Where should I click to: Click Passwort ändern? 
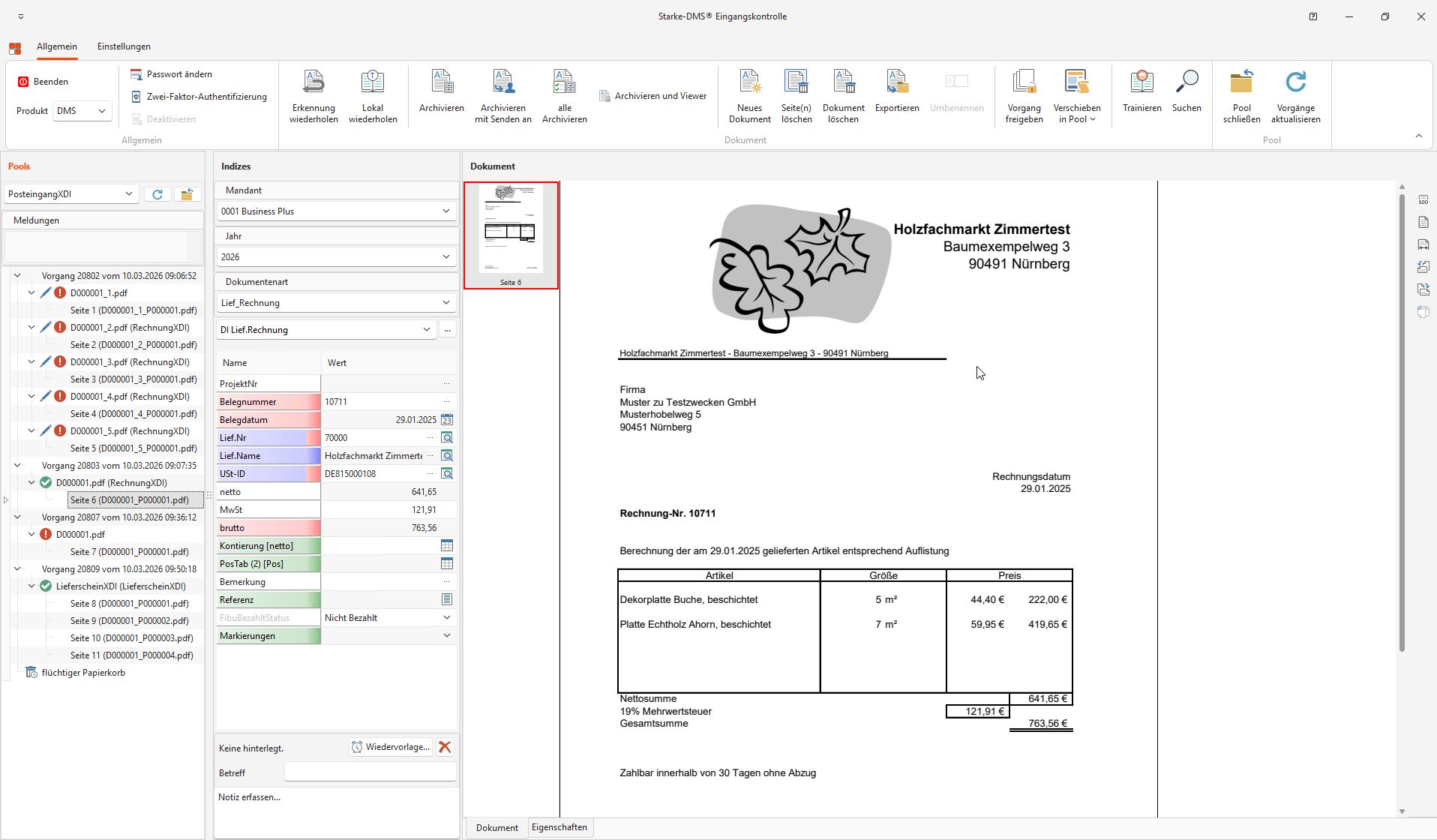tap(171, 74)
